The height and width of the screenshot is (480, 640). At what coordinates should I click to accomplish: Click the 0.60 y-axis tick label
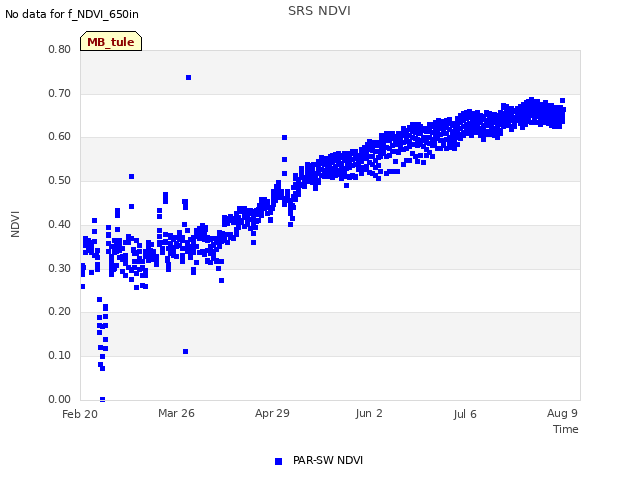click(x=60, y=137)
